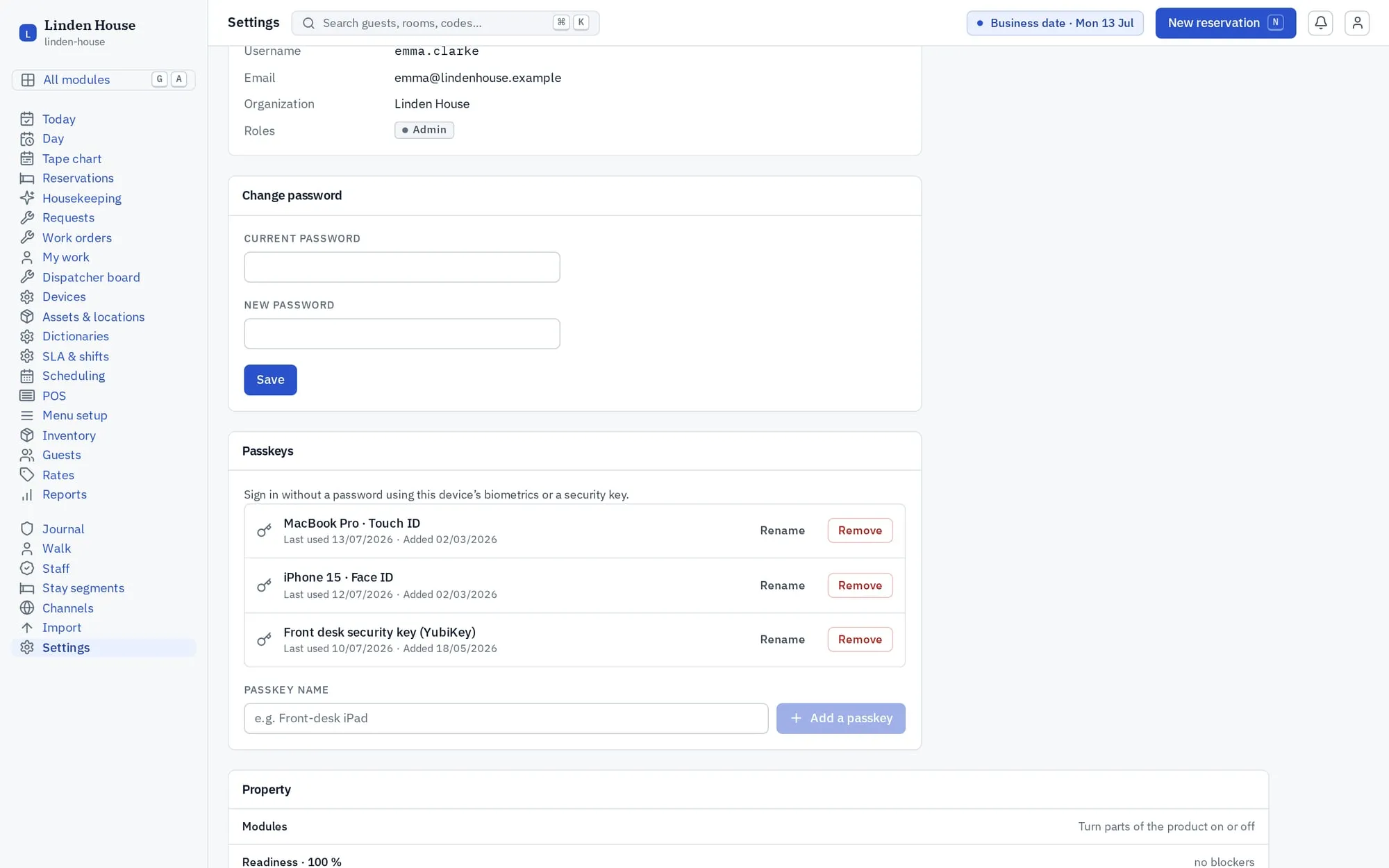The width and height of the screenshot is (1389, 868).
Task: Open the Modules property row
Action: [748, 826]
